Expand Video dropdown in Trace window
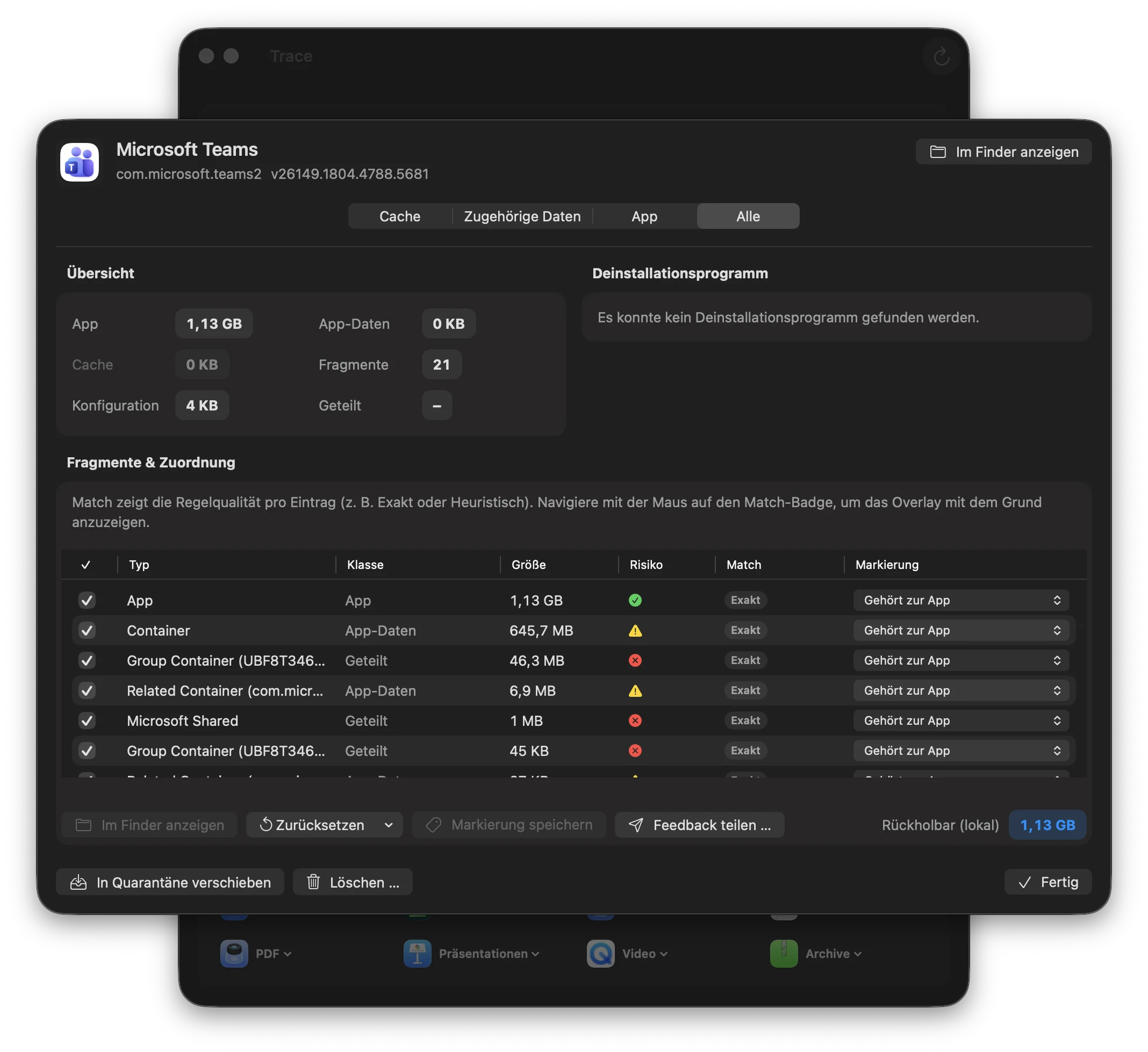Image resolution: width=1148 pixels, height=1052 pixels. pyautogui.click(x=664, y=954)
